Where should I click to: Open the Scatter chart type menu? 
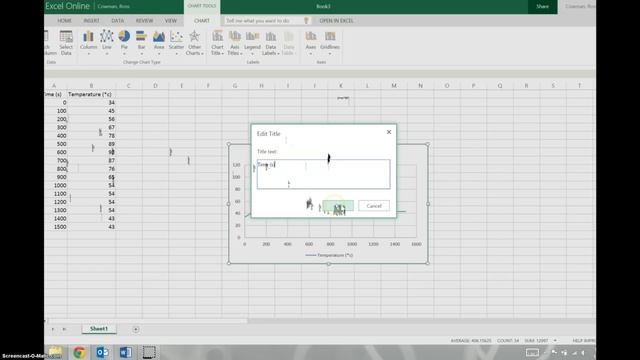tap(176, 42)
